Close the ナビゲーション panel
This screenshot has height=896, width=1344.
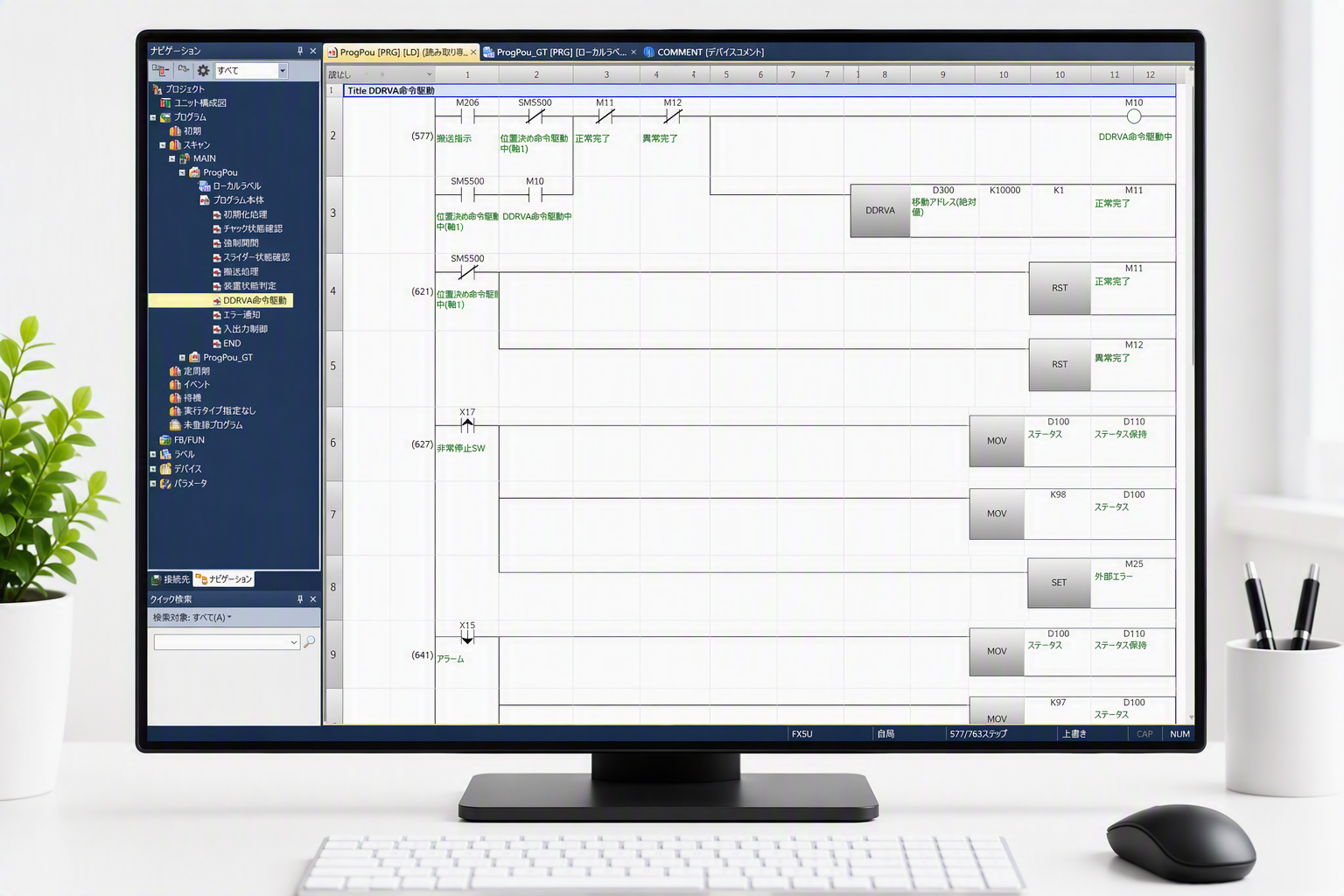click(313, 51)
